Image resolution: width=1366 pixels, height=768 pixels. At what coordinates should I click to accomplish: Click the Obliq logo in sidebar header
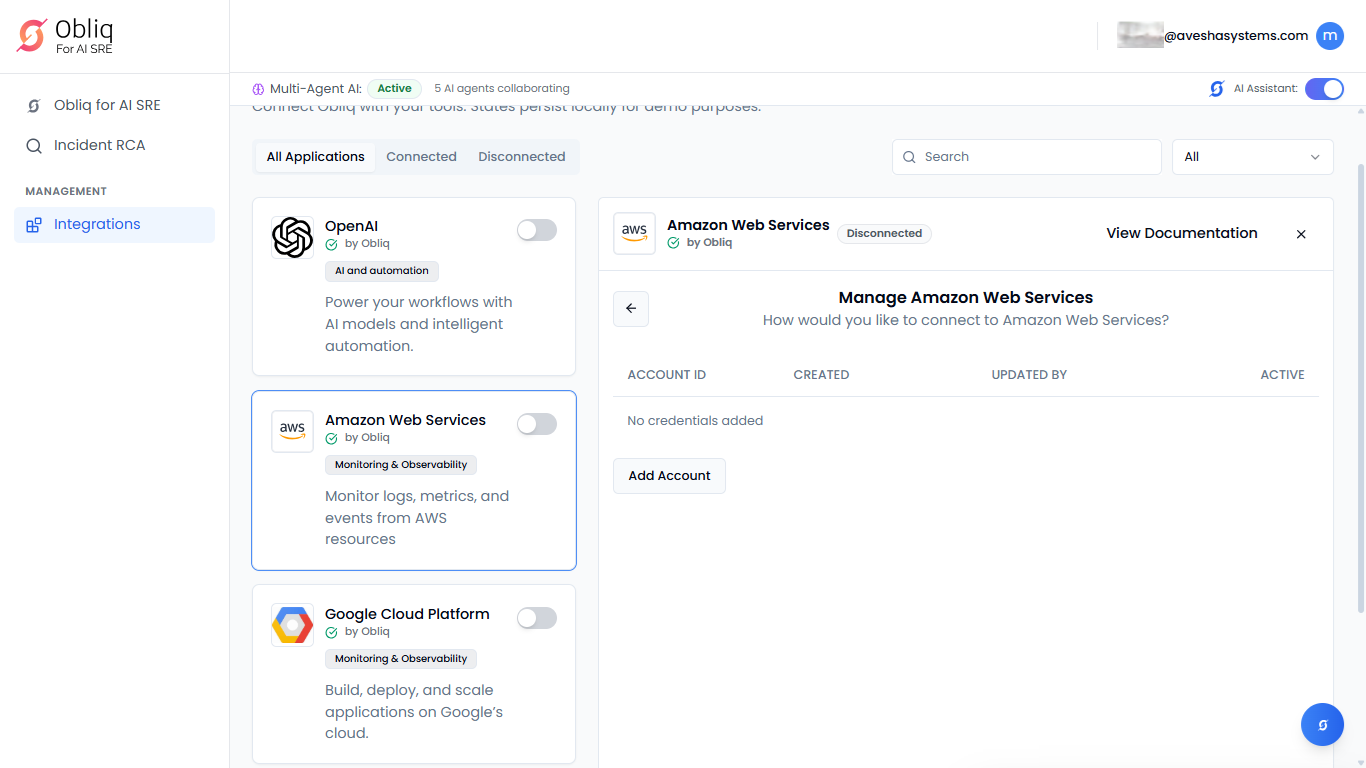32,36
